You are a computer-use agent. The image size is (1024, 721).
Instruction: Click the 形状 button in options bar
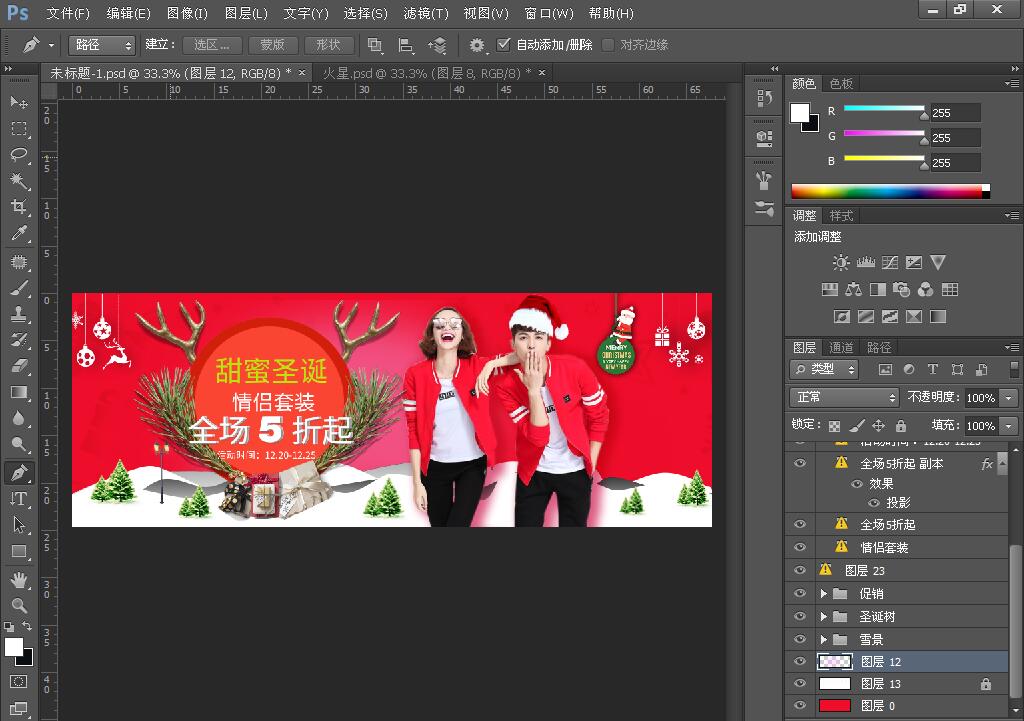[x=328, y=45]
